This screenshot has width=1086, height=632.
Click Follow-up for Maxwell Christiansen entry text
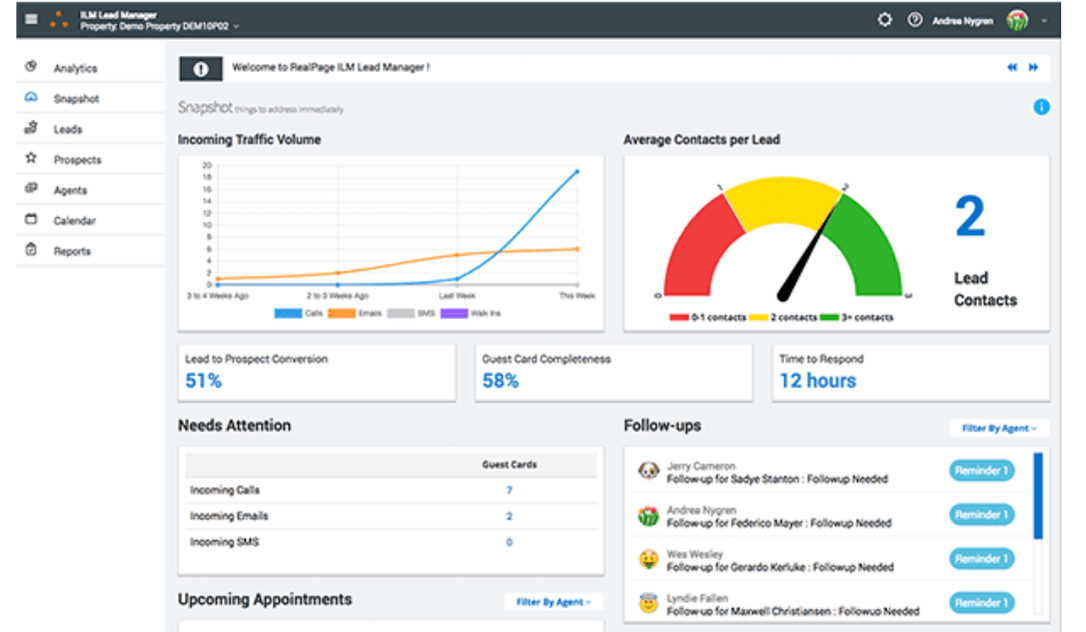point(793,612)
